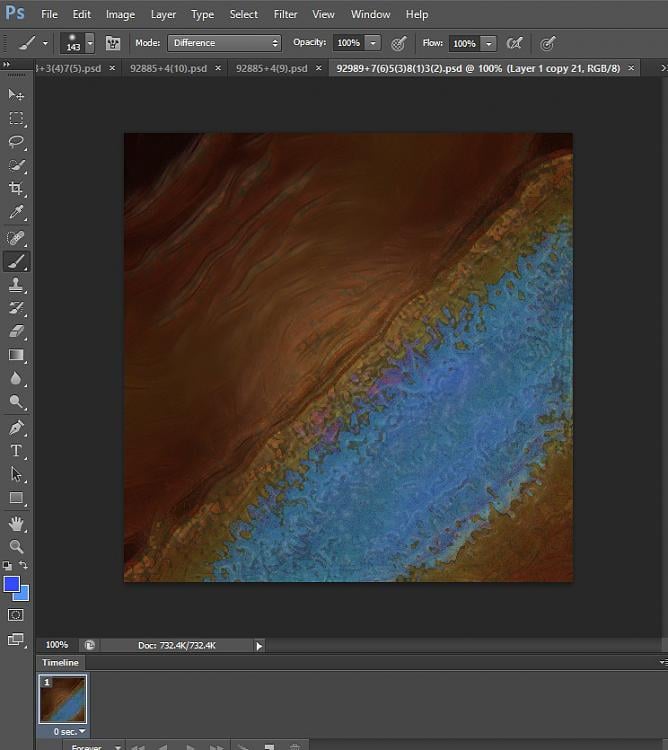
Task: Select the Brush tool in toolbox
Action: (x=16, y=262)
